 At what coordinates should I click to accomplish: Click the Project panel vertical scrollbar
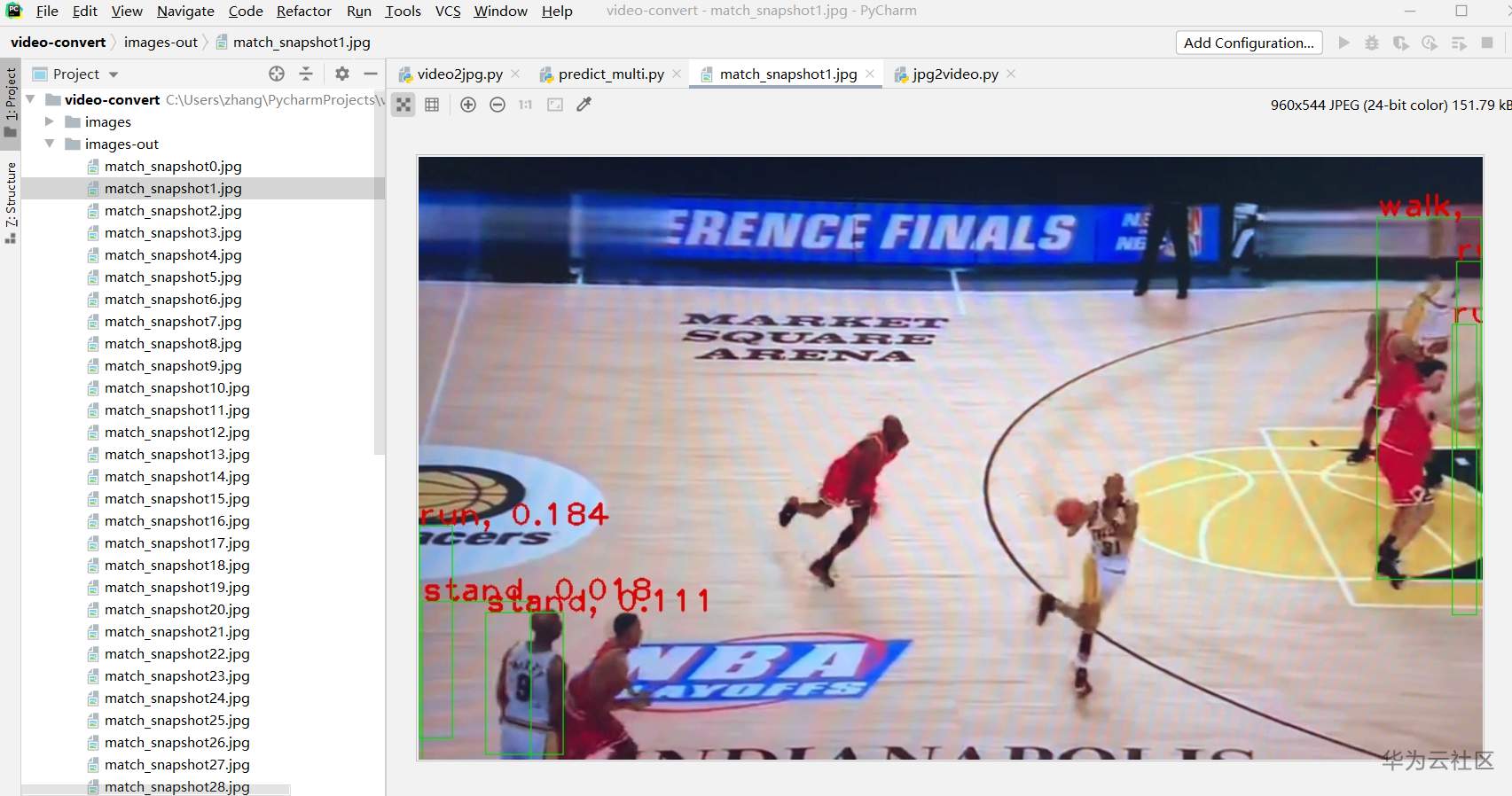click(380, 271)
